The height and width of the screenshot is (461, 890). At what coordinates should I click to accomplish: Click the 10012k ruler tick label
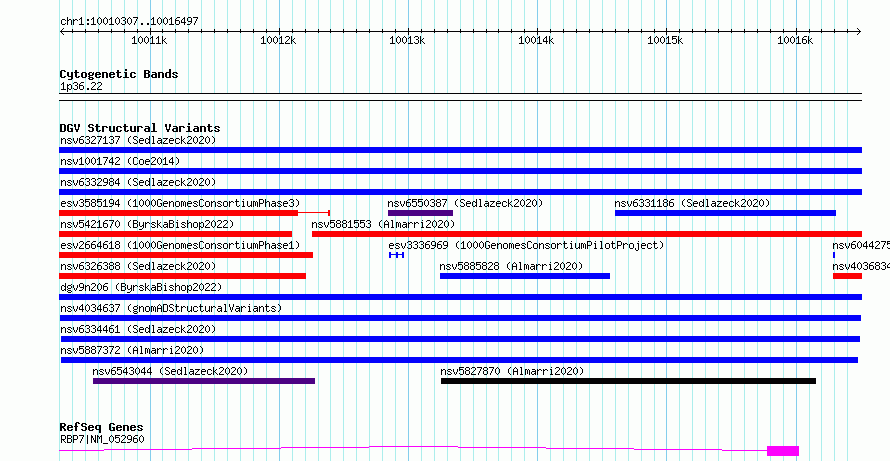[x=279, y=40]
